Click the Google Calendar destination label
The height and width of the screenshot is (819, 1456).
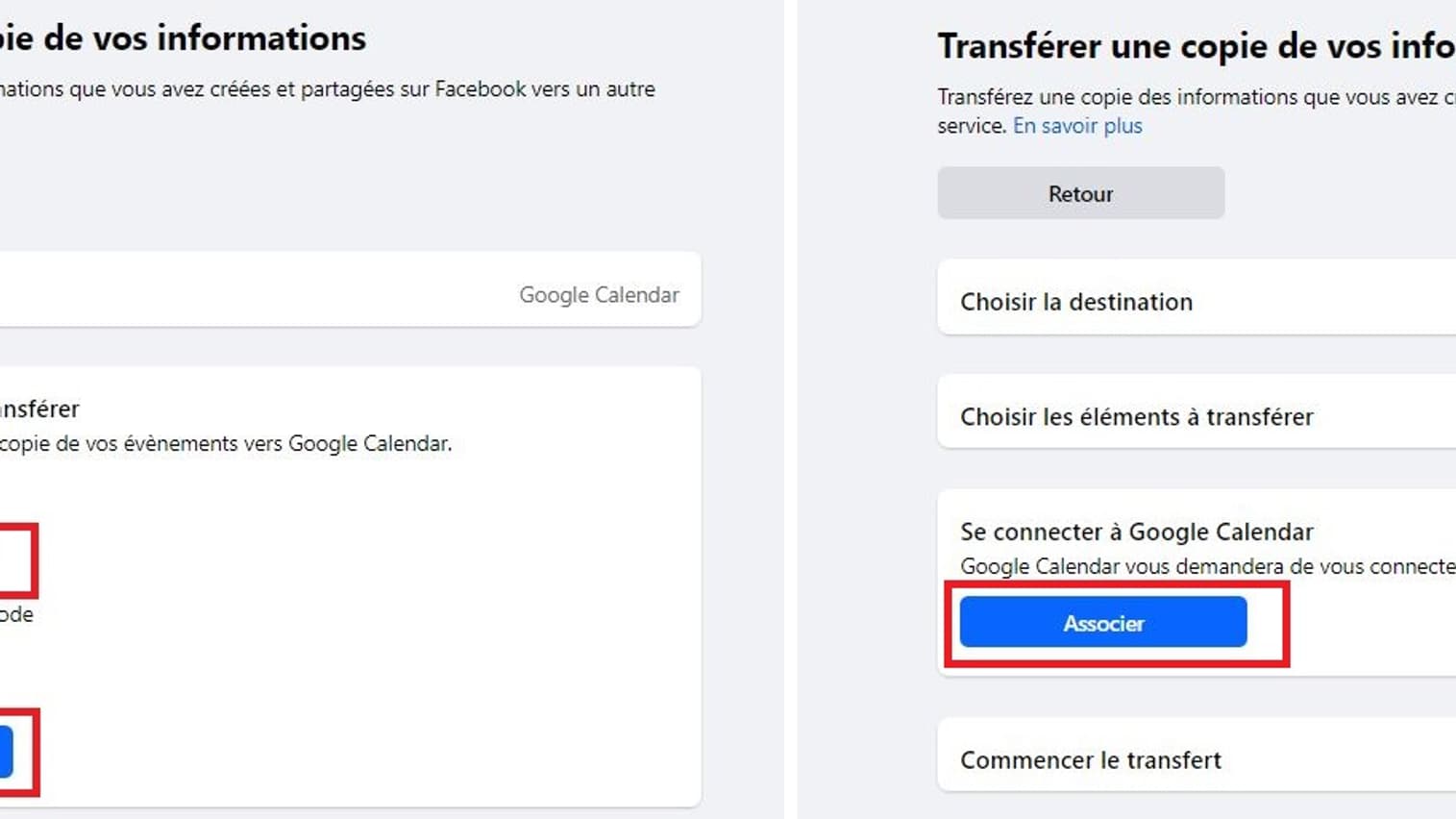pos(599,295)
